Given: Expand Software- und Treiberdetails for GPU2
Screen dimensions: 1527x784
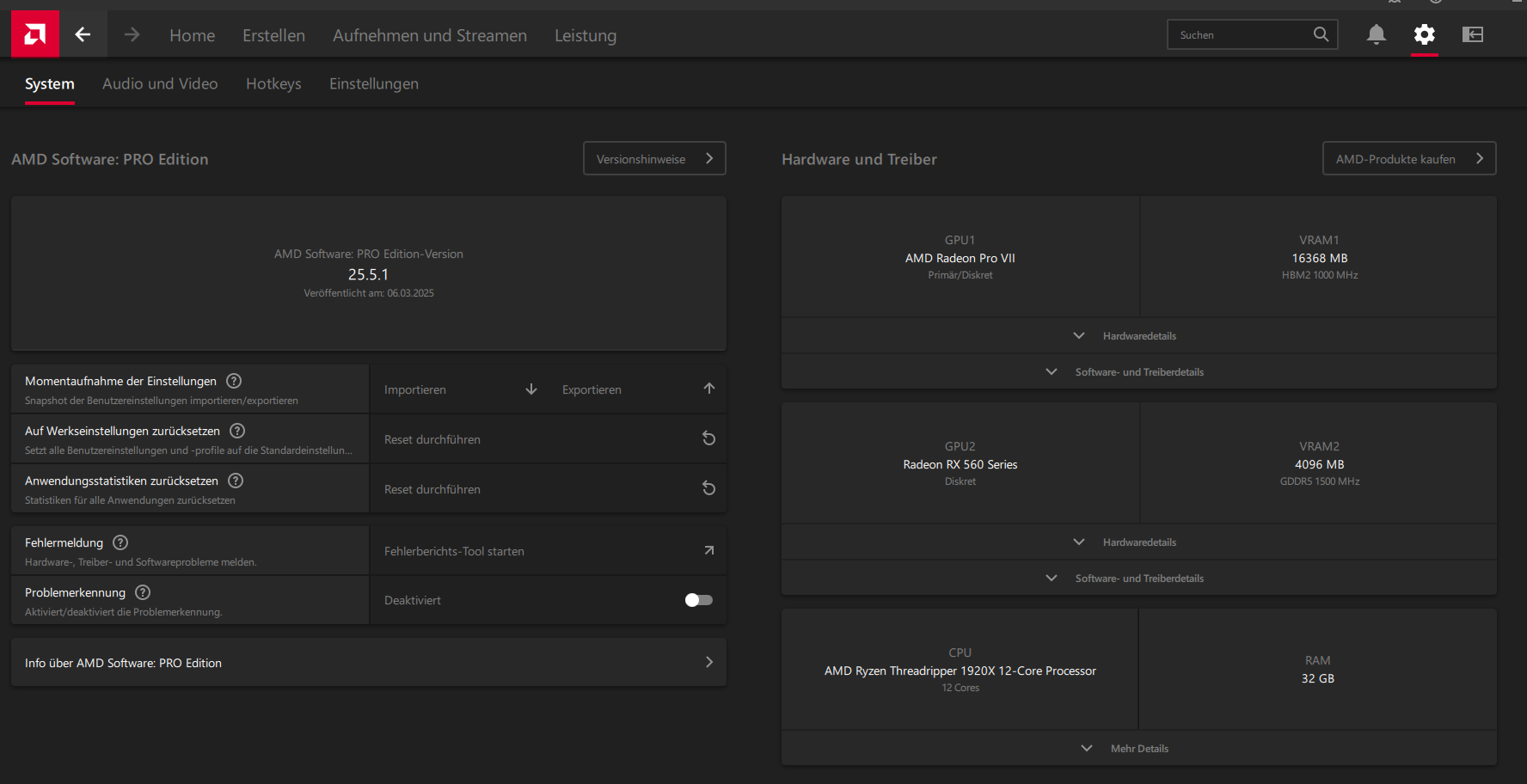Looking at the screenshot, I should 1139,579.
